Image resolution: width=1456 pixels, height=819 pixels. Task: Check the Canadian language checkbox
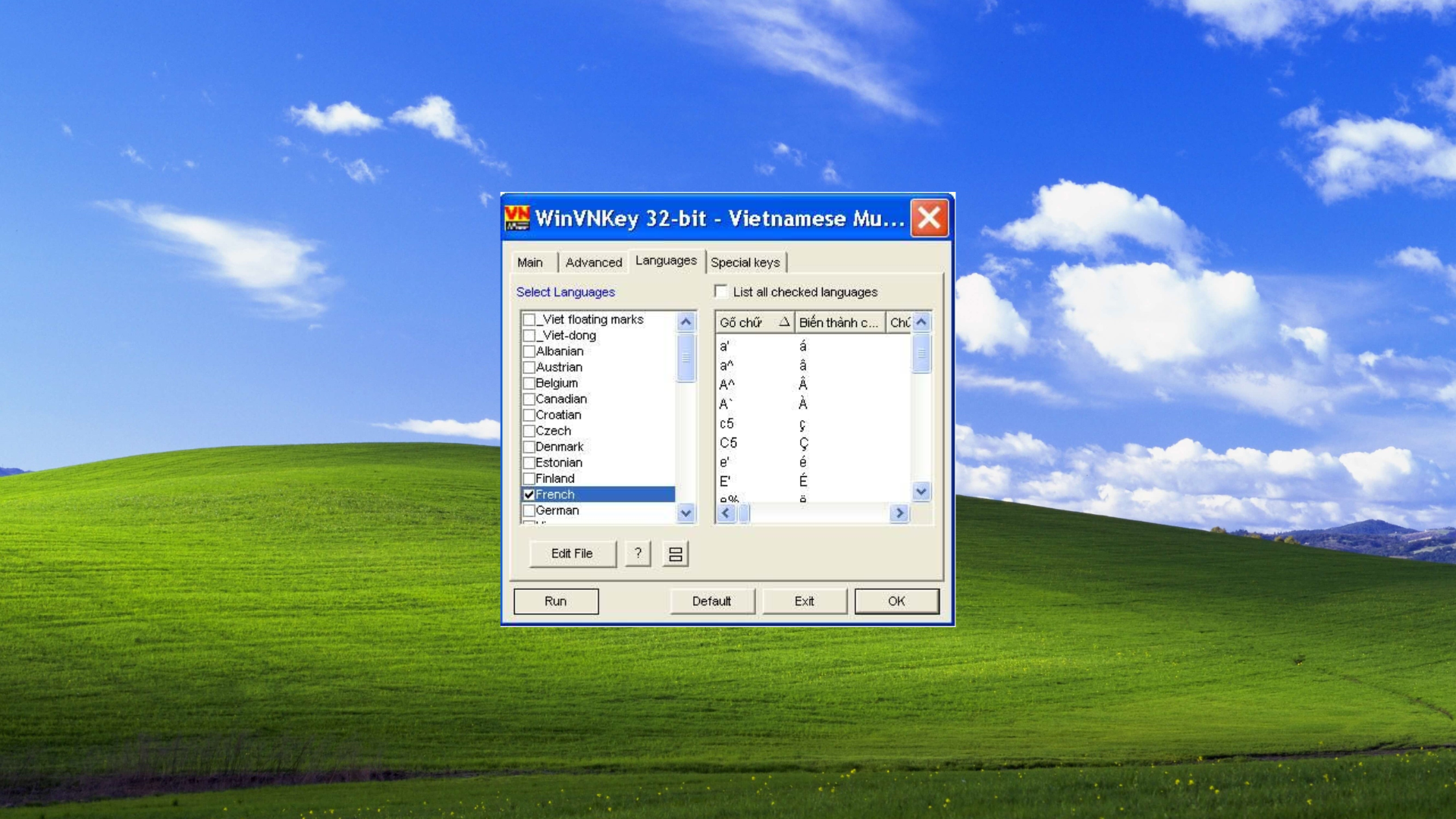tap(529, 400)
